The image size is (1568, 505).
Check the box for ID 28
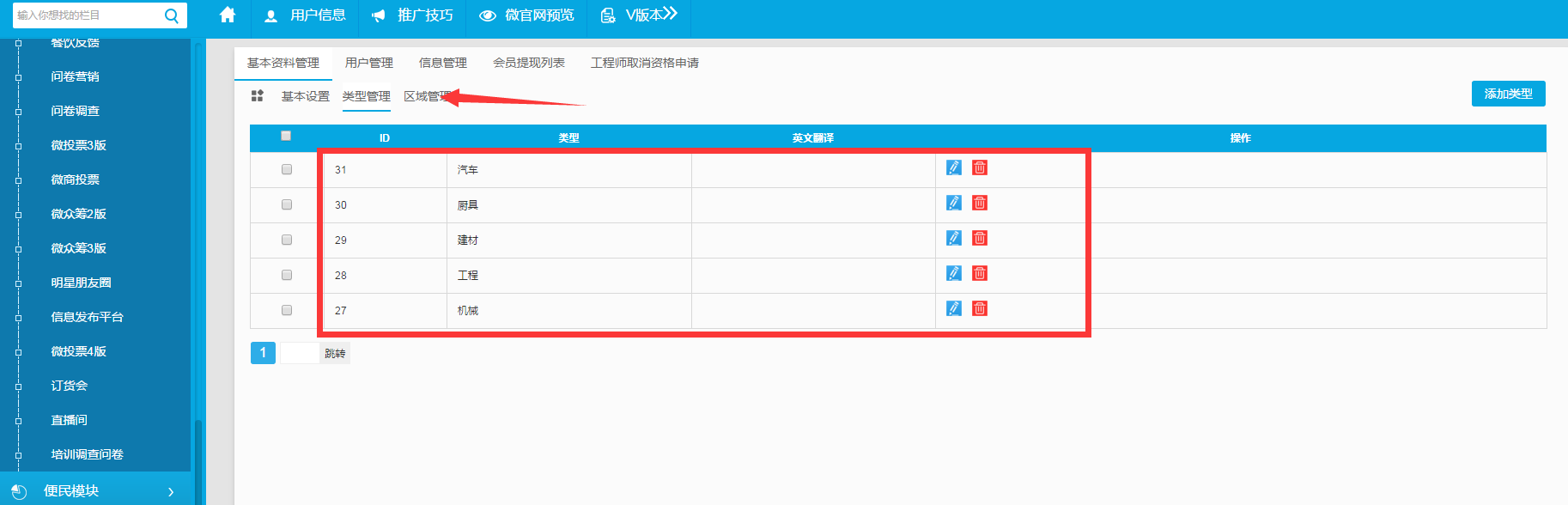(x=287, y=275)
